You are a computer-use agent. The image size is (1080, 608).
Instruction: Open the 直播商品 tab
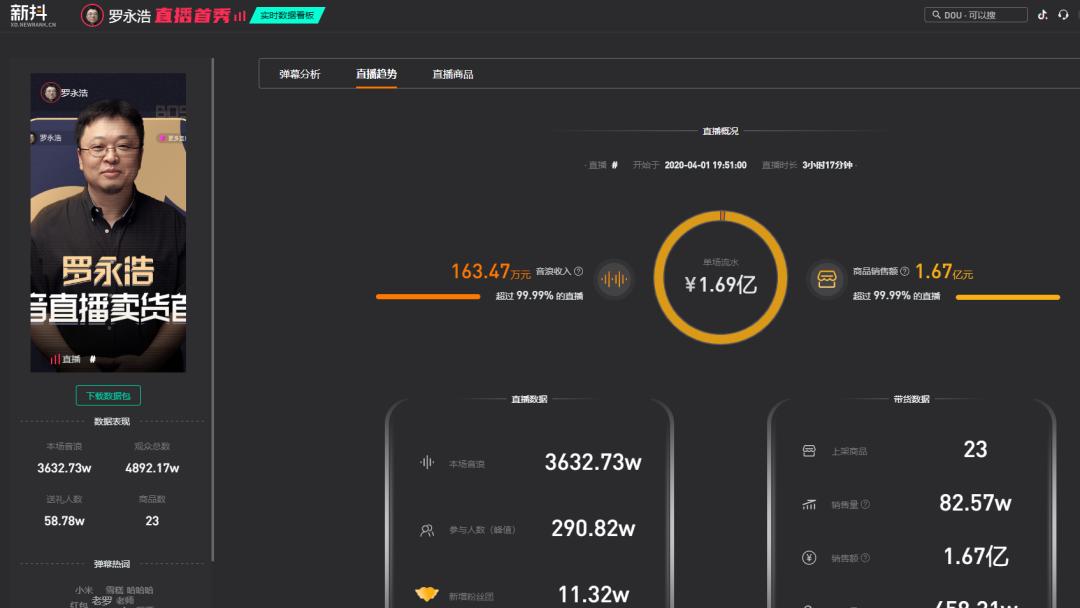(x=453, y=74)
